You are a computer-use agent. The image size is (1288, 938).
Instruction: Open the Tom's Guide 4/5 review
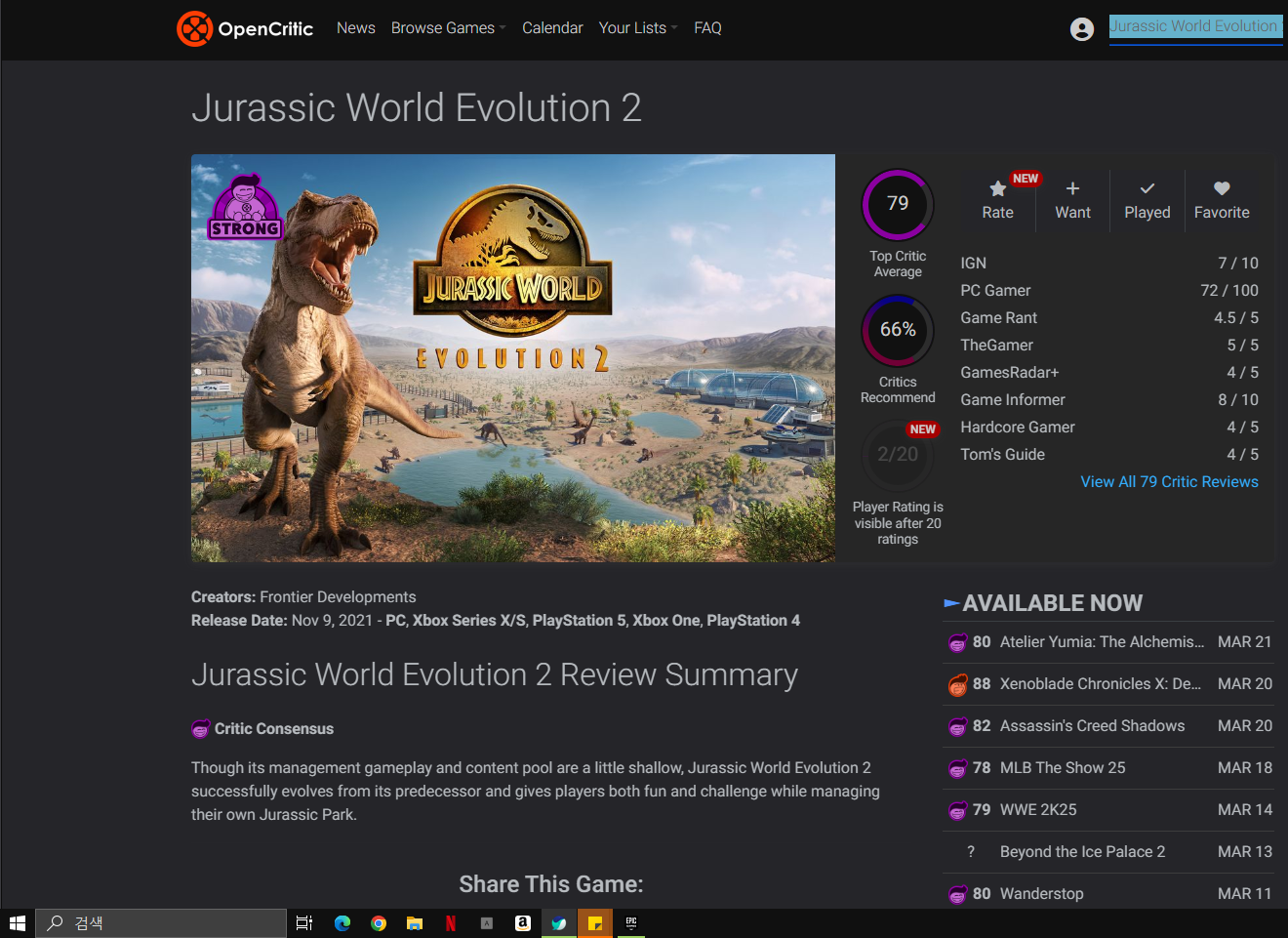click(x=1109, y=455)
